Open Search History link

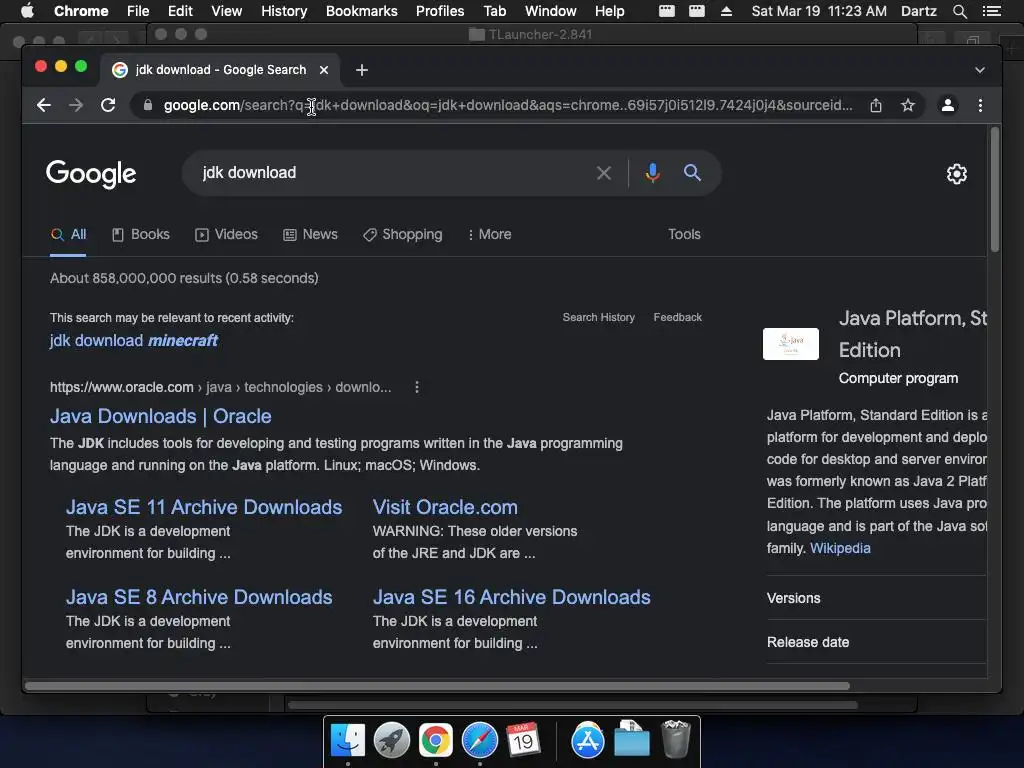click(x=599, y=317)
